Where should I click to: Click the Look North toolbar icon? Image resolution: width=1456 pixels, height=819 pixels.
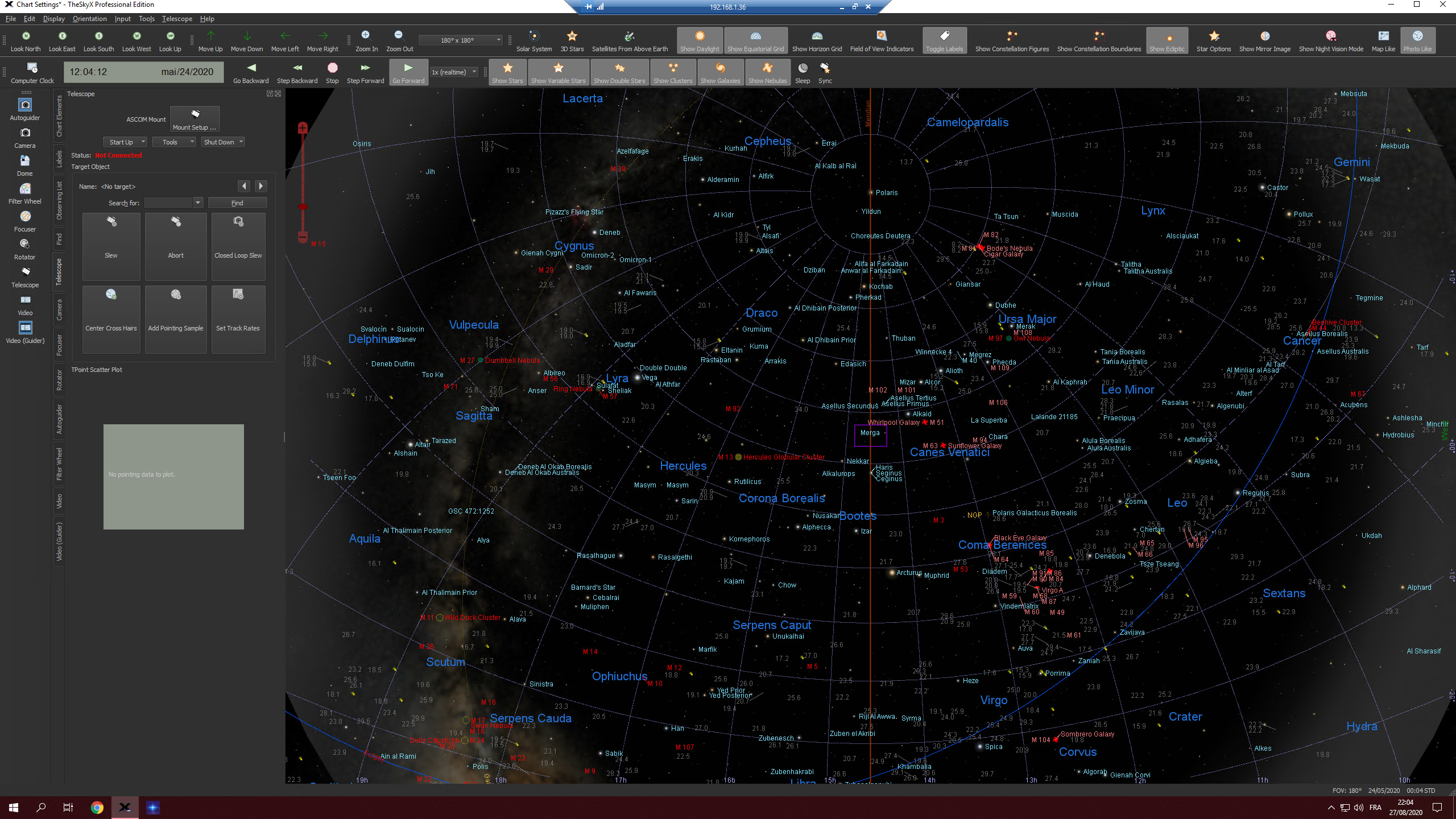(26, 41)
